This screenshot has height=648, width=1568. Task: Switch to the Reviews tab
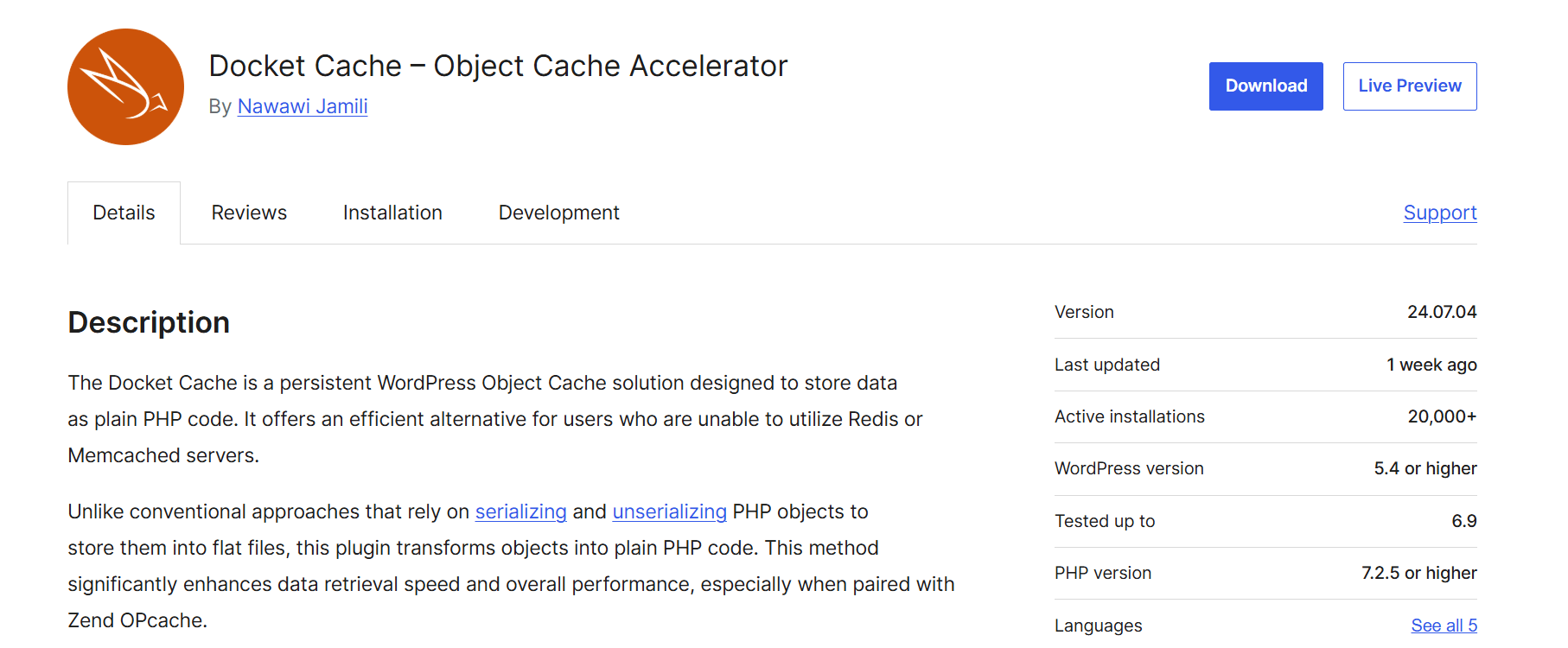[249, 213]
